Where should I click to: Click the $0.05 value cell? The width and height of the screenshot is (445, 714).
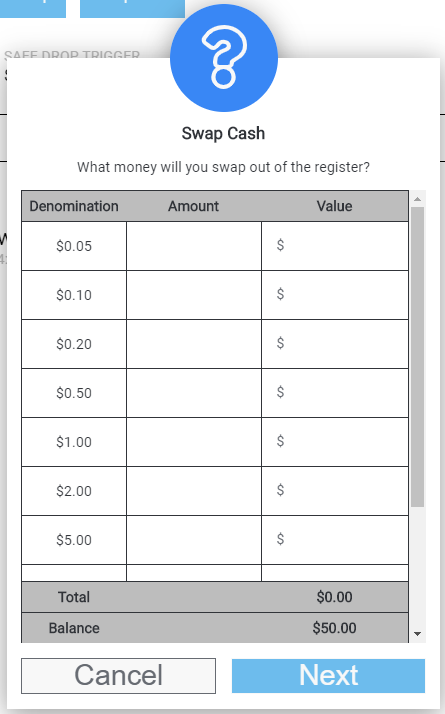pos(335,246)
